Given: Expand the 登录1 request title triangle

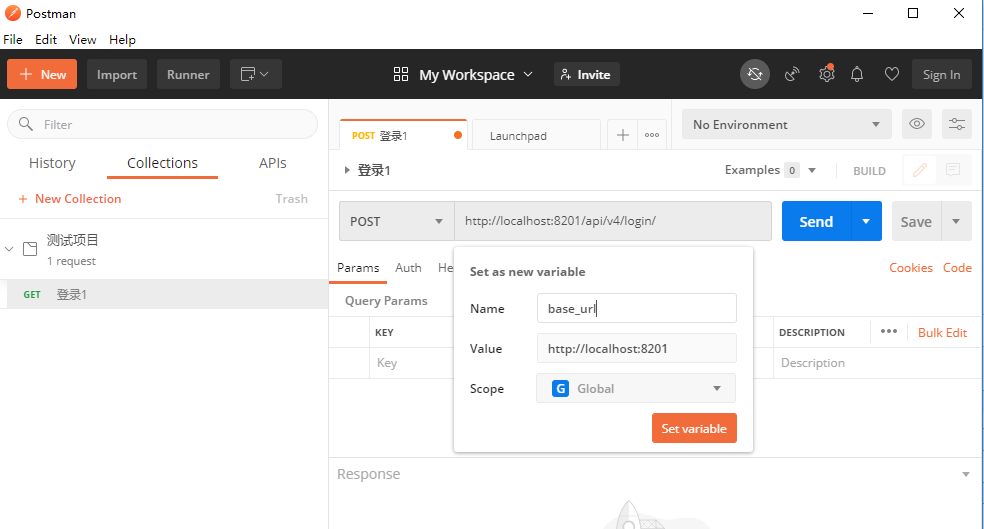Looking at the screenshot, I should [x=346, y=170].
